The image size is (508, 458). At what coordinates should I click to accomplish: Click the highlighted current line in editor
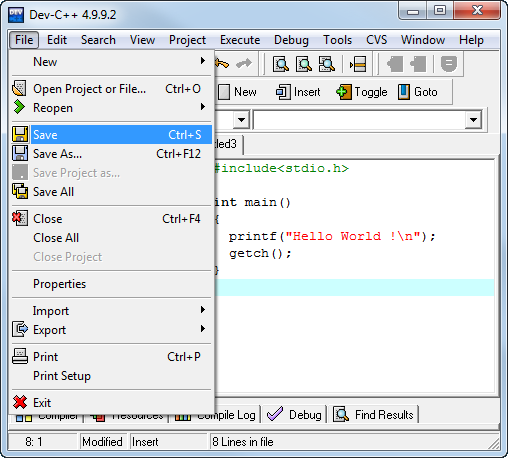point(354,287)
